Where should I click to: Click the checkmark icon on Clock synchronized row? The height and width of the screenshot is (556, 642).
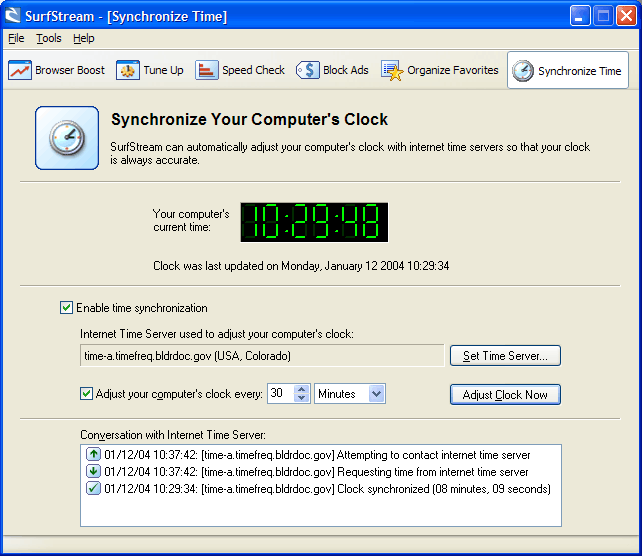coord(93,488)
